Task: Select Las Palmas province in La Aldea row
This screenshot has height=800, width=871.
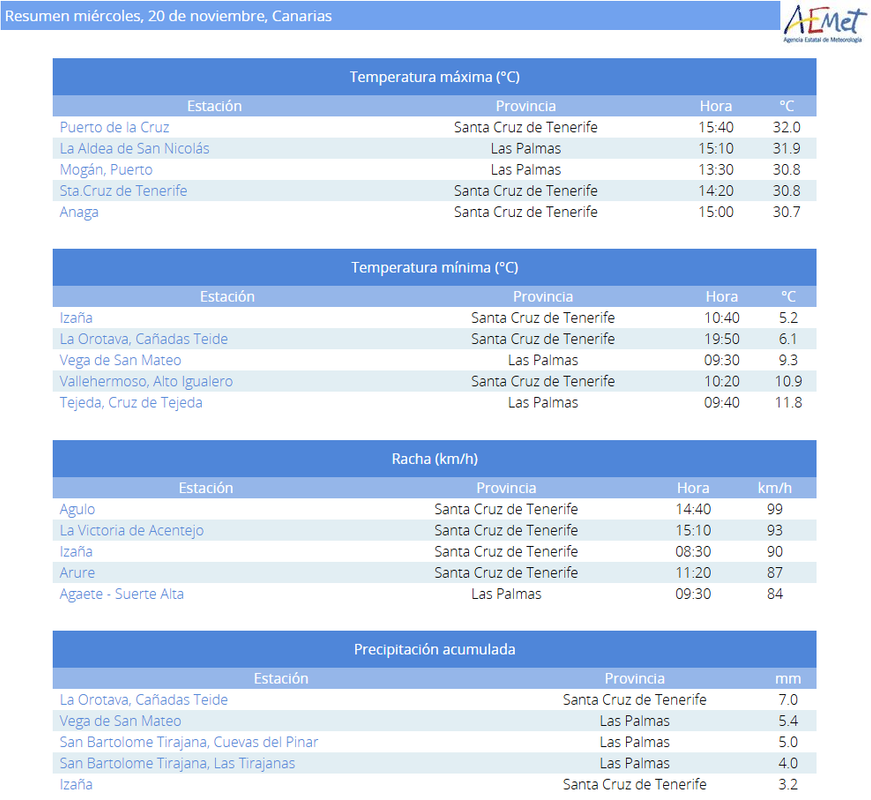Action: click(525, 148)
